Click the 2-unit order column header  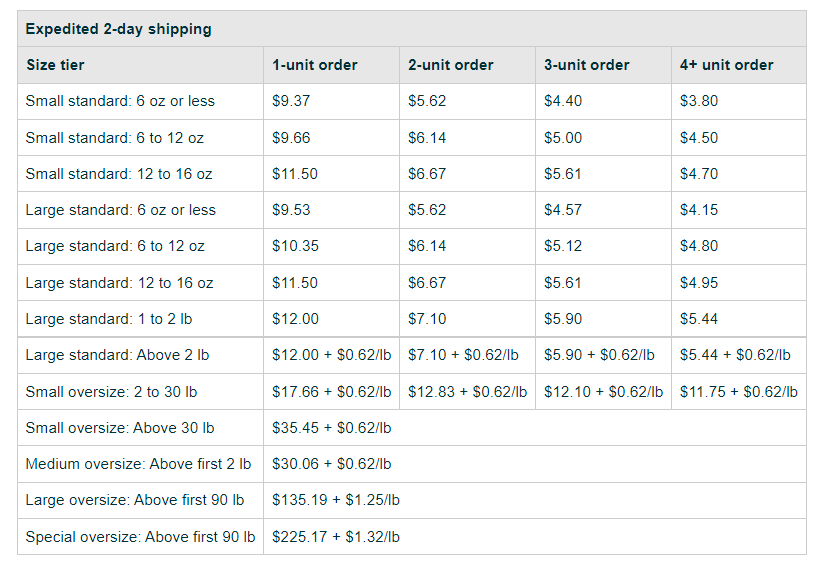[451, 65]
